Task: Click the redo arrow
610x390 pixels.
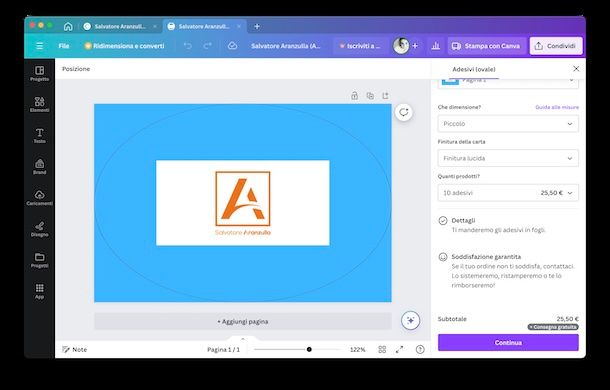Action: click(x=208, y=46)
